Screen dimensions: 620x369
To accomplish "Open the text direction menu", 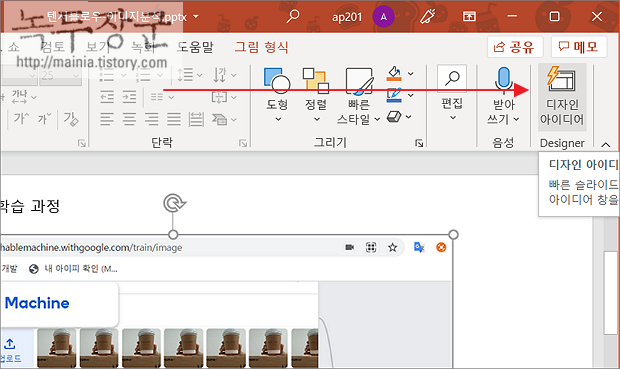I will click(x=225, y=75).
